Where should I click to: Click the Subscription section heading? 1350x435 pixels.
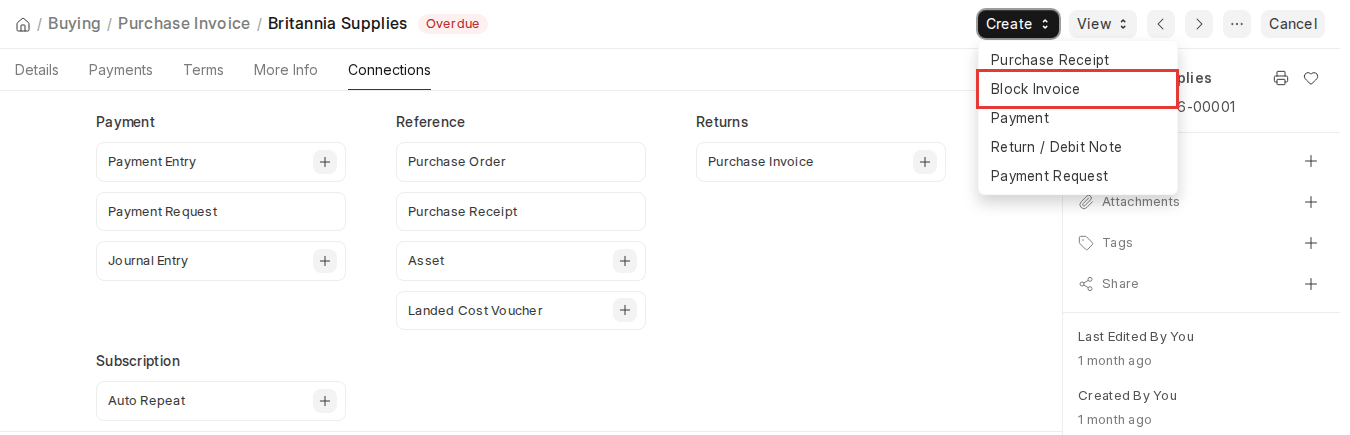click(x=138, y=361)
